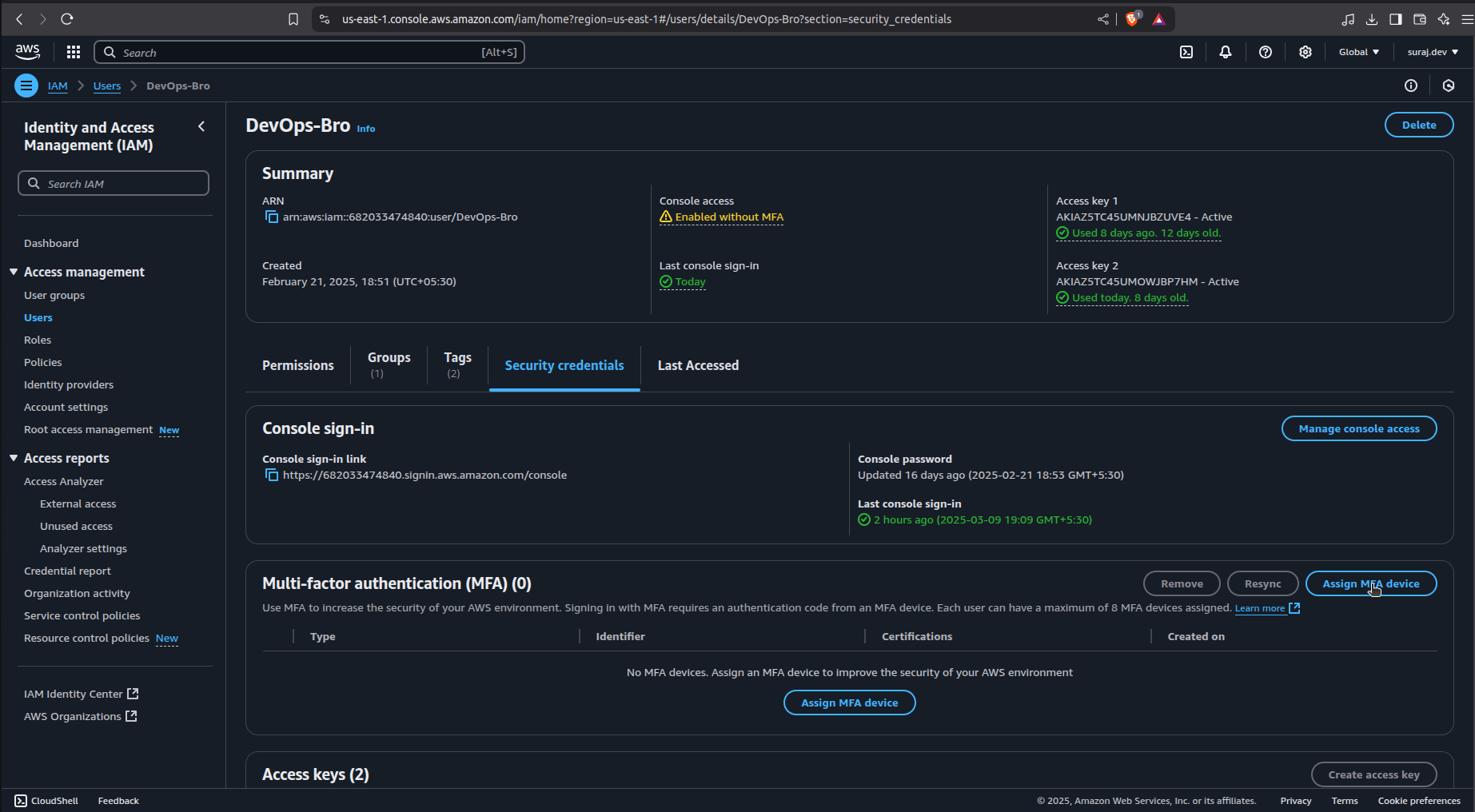Click the Search IAM field
This screenshot has width=1475, height=812.
114,183
